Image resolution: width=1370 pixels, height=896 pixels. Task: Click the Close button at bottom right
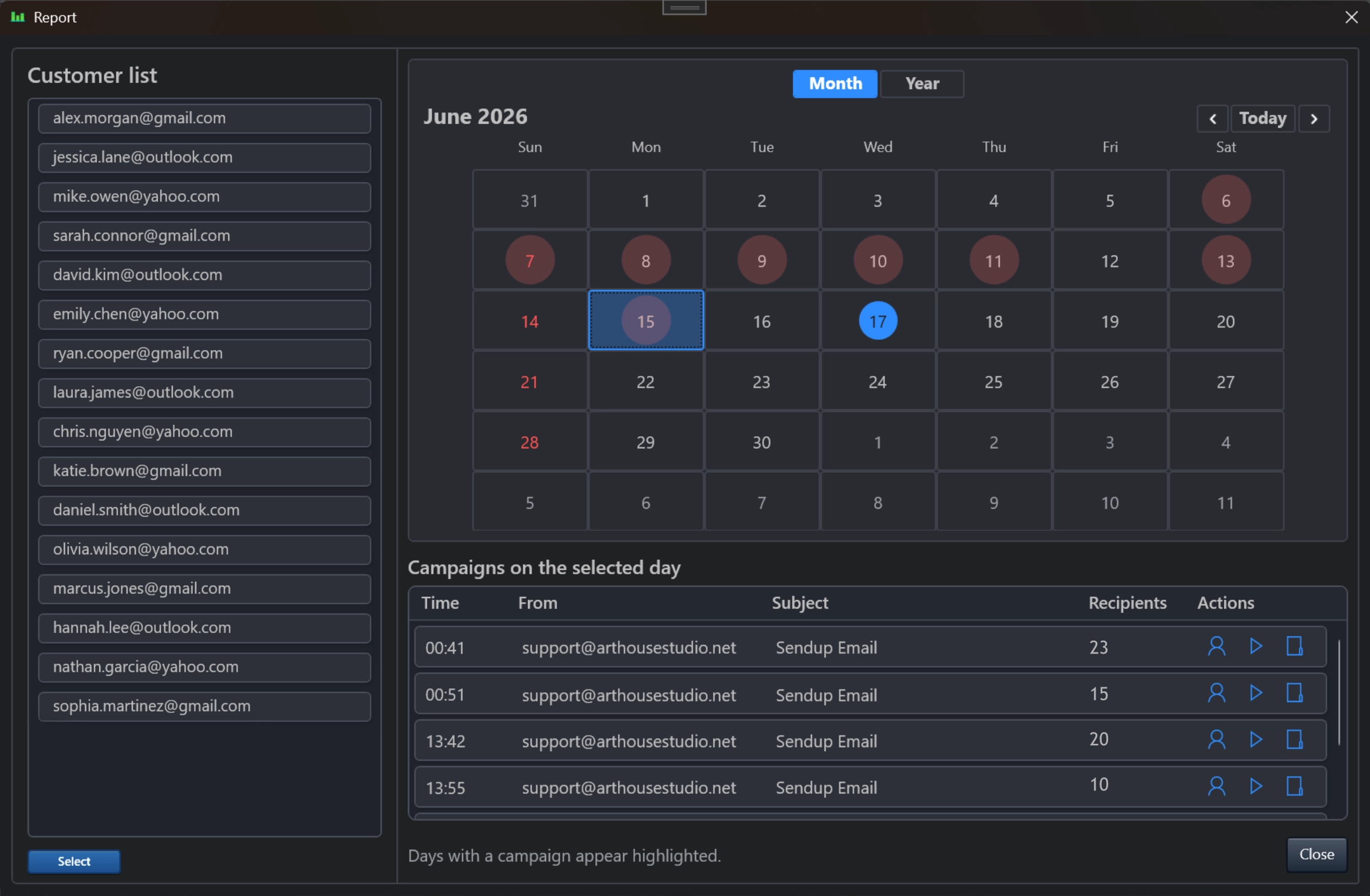pyautogui.click(x=1316, y=854)
